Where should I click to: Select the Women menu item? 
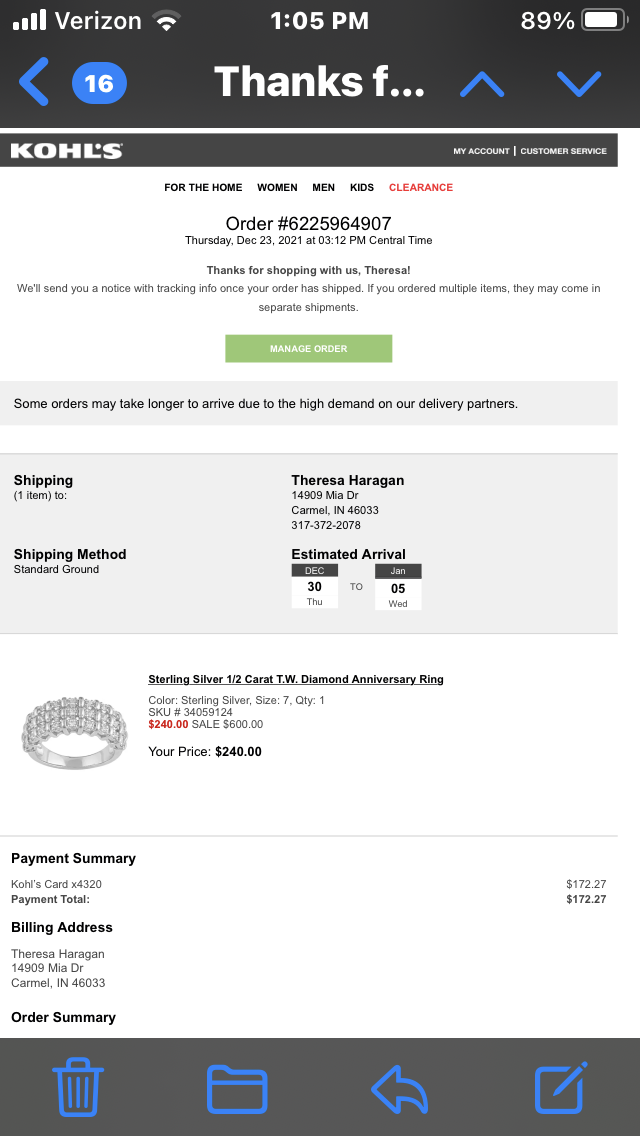point(277,188)
